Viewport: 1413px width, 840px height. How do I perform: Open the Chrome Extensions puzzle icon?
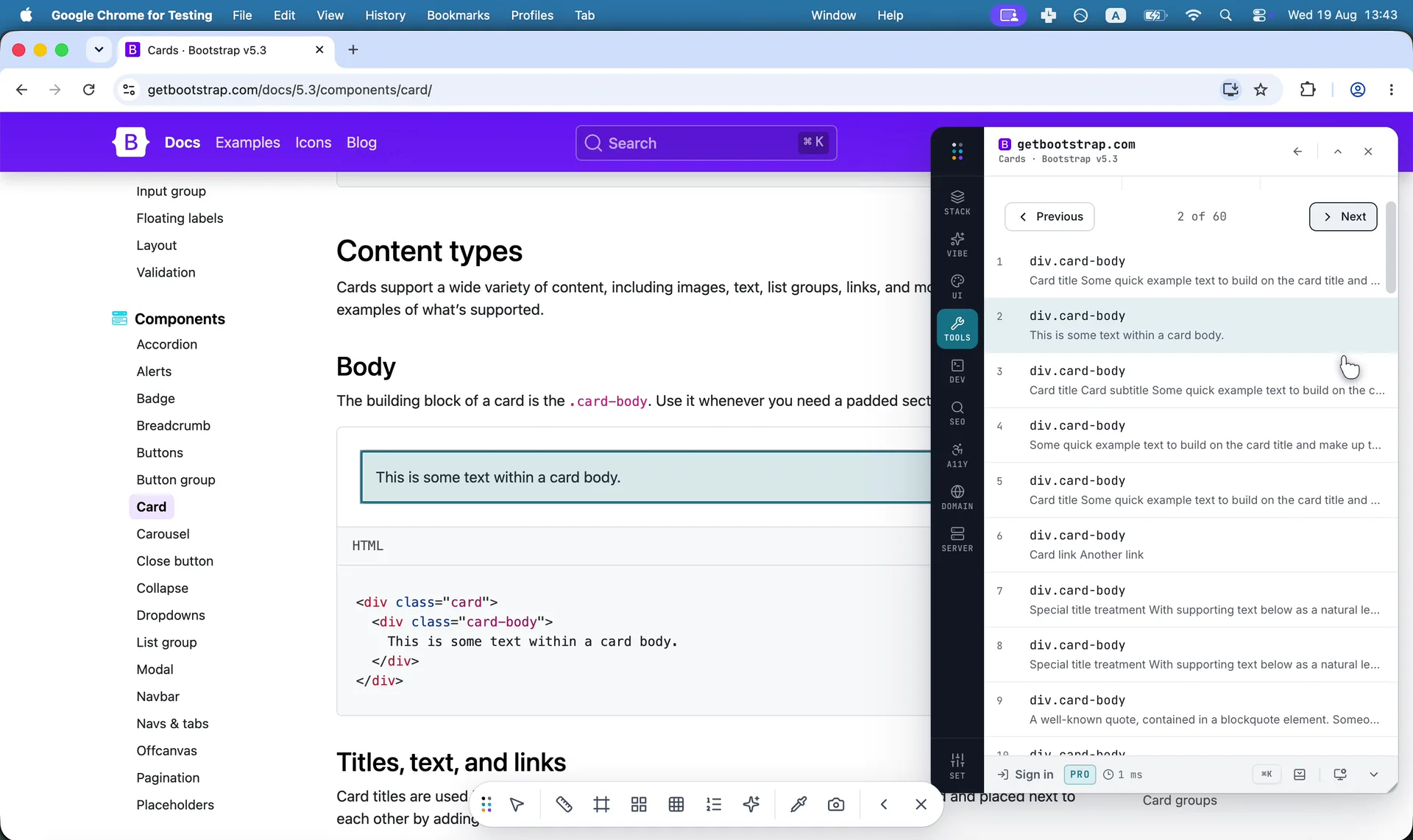click(1308, 90)
